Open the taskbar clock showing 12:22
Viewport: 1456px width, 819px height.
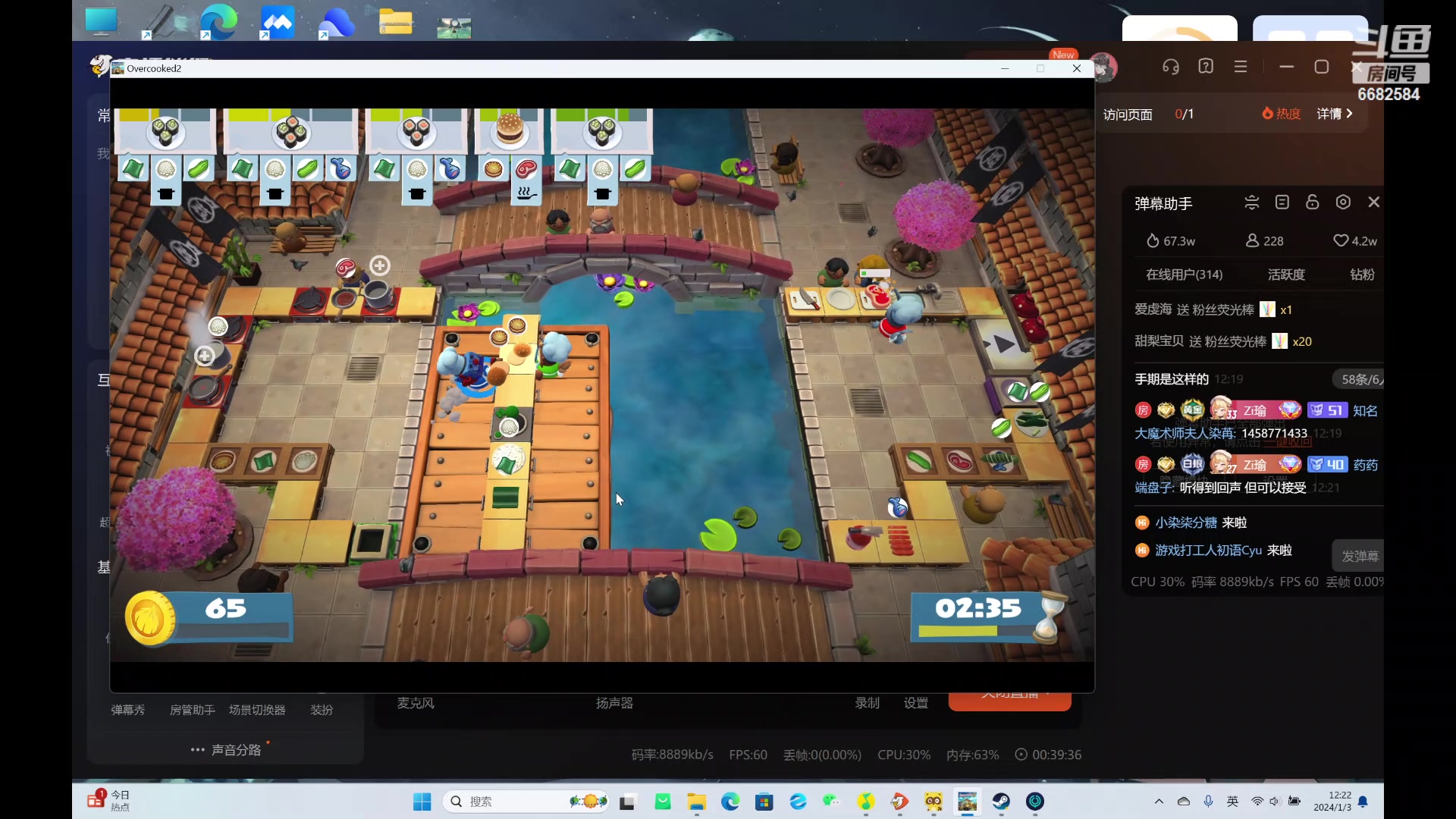point(1332,802)
